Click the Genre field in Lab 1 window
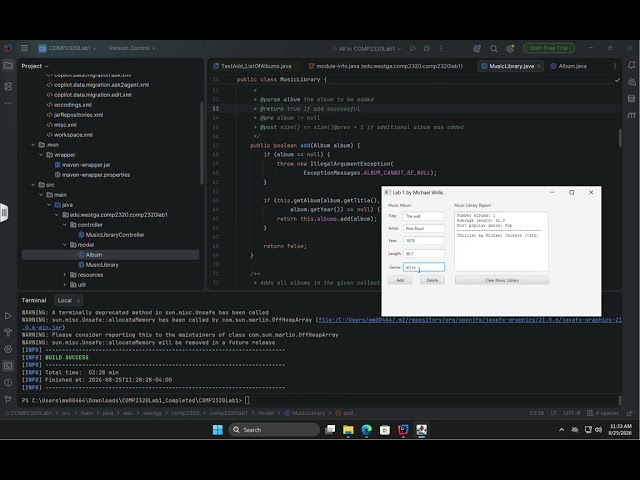This screenshot has height=480, width=640. click(424, 267)
